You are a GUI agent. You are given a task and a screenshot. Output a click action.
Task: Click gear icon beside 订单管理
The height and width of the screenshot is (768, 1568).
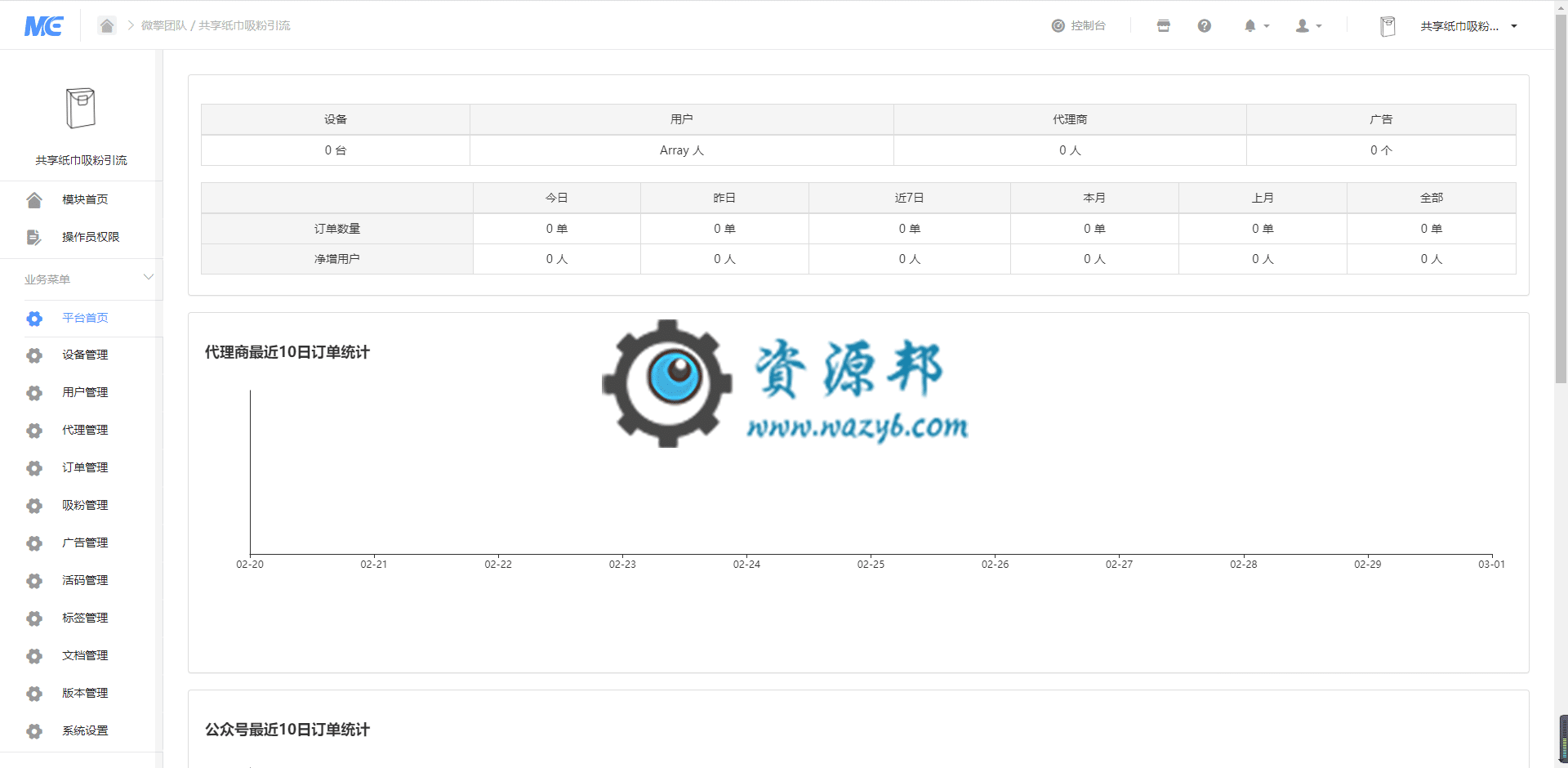34,468
